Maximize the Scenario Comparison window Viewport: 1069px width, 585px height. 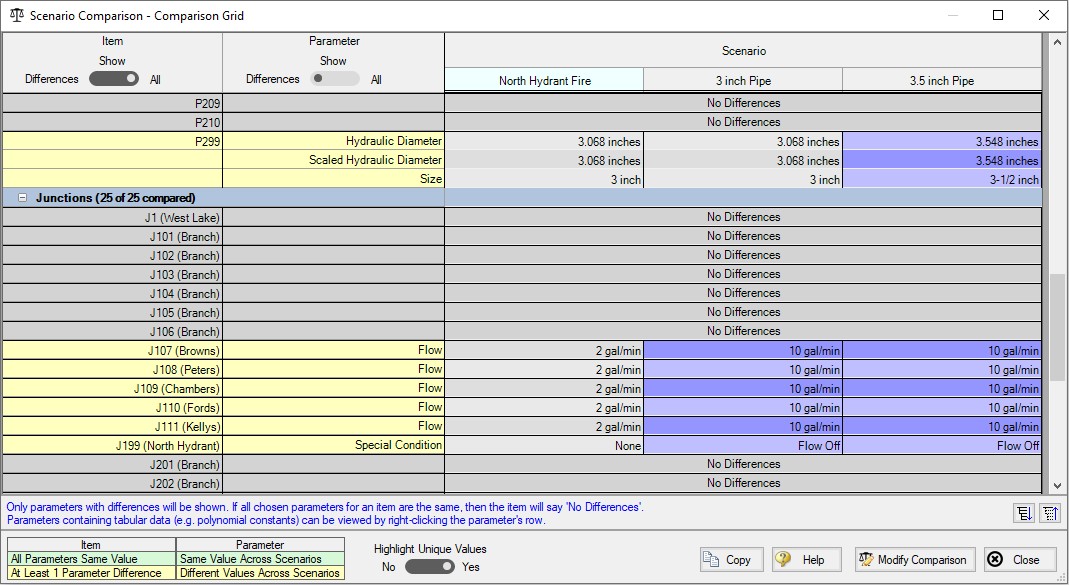point(997,16)
